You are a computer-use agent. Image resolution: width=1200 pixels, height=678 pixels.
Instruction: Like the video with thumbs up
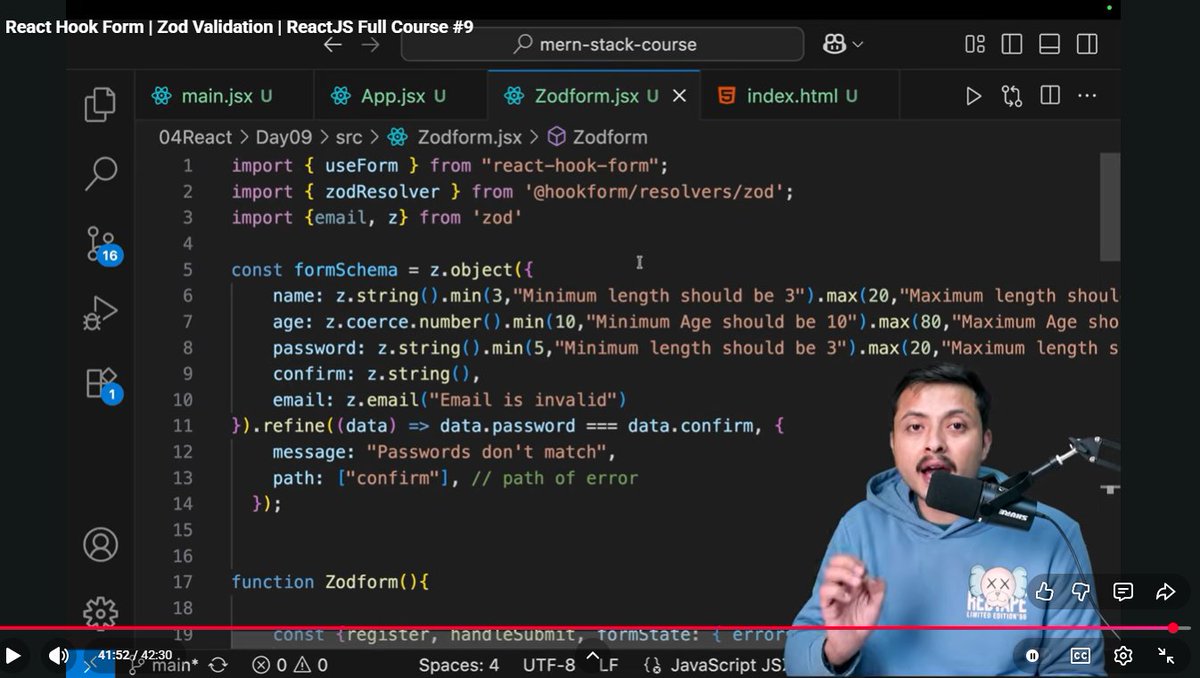point(1045,592)
